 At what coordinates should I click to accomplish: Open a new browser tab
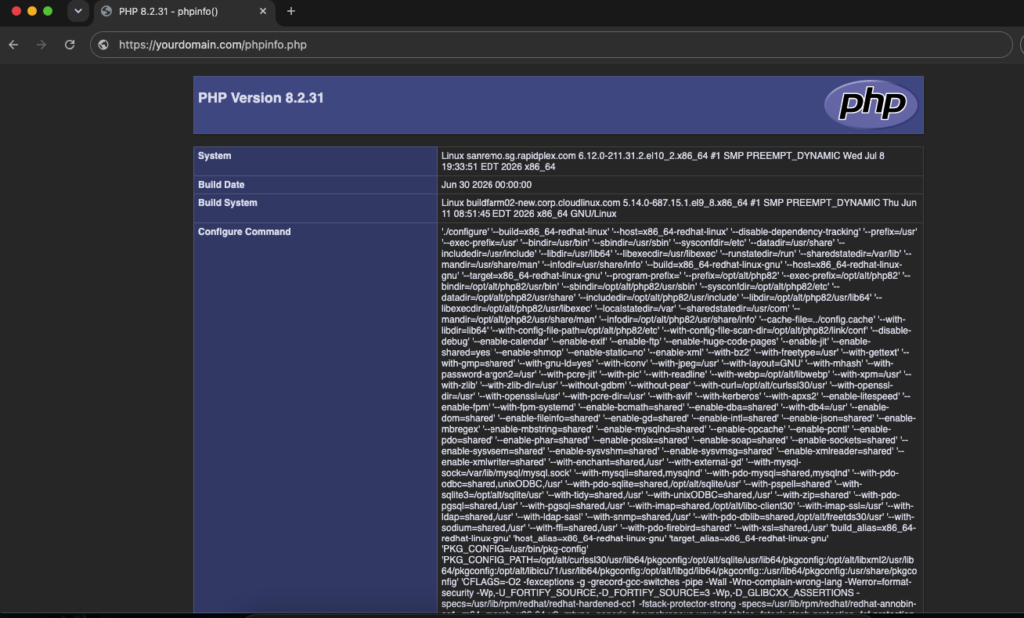tap(291, 11)
